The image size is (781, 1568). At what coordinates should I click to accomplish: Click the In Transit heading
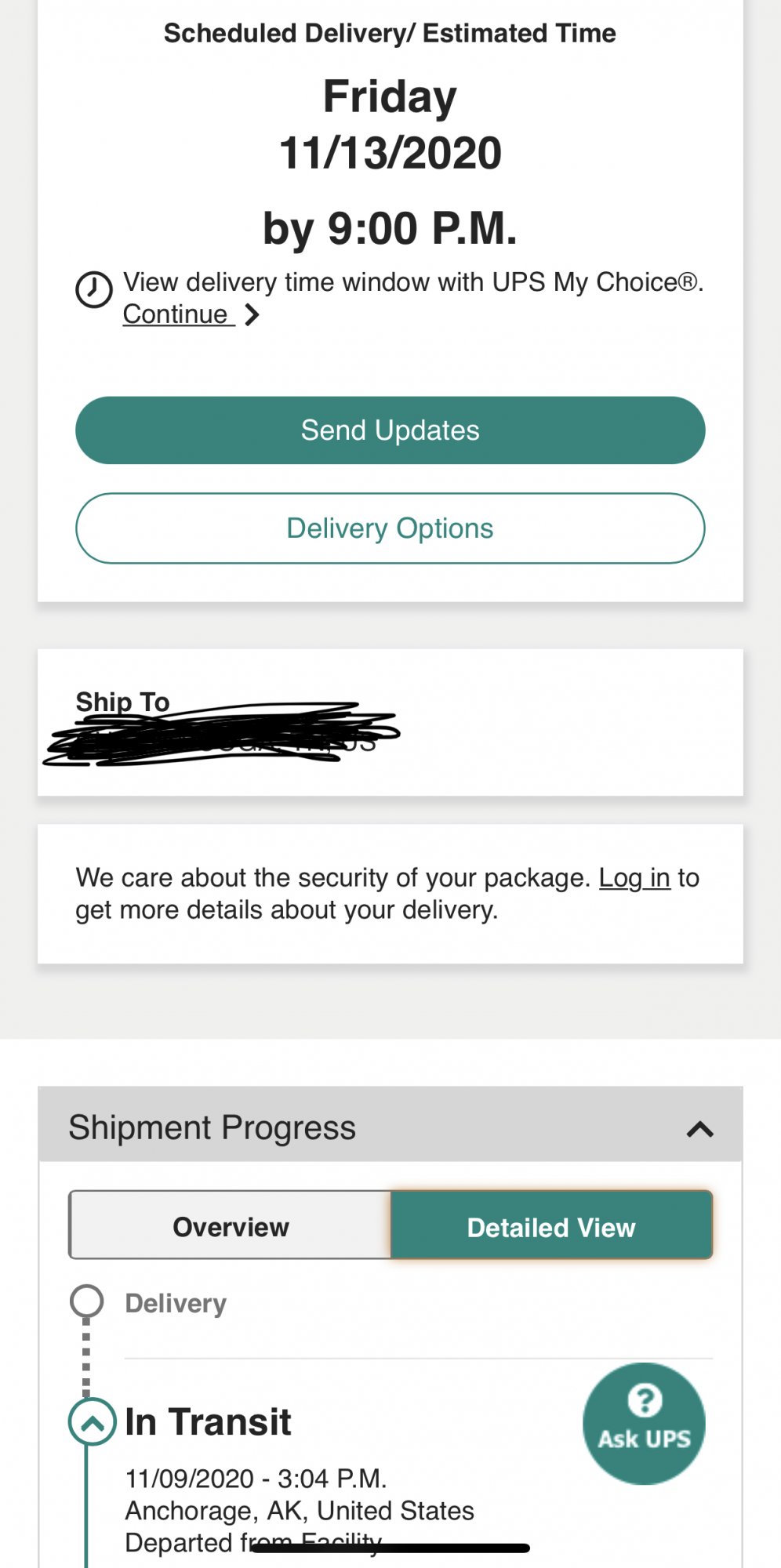point(208,1421)
